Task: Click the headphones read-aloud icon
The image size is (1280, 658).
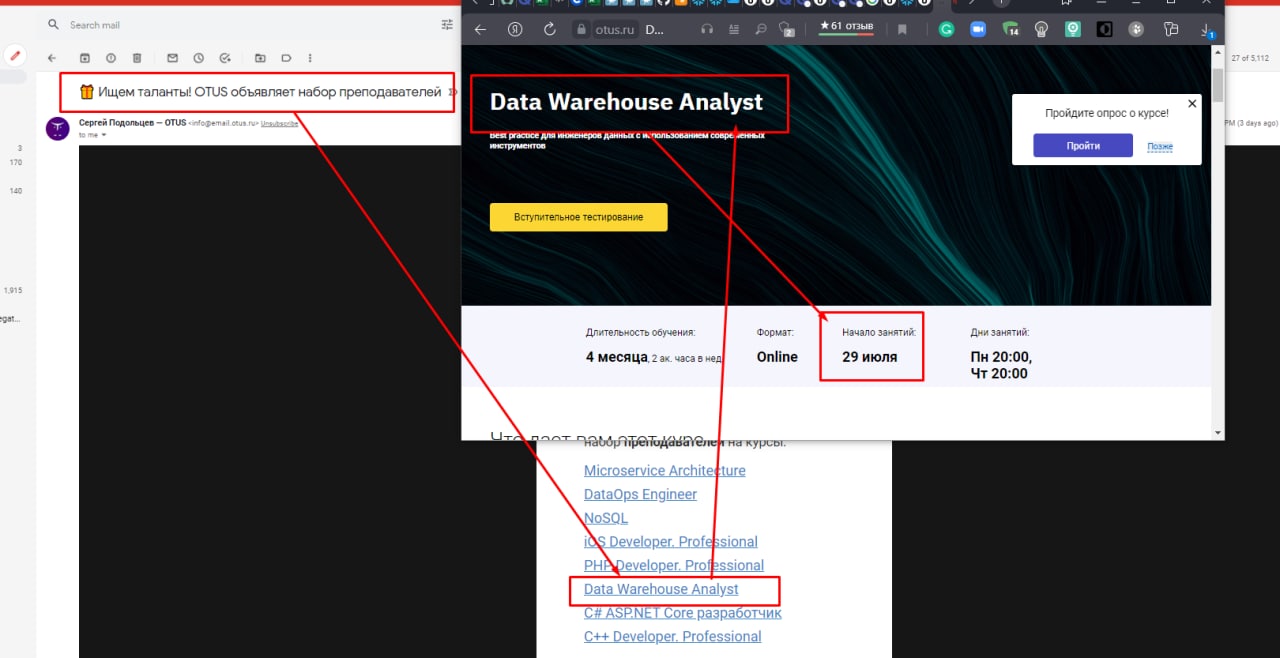Action: tap(707, 30)
